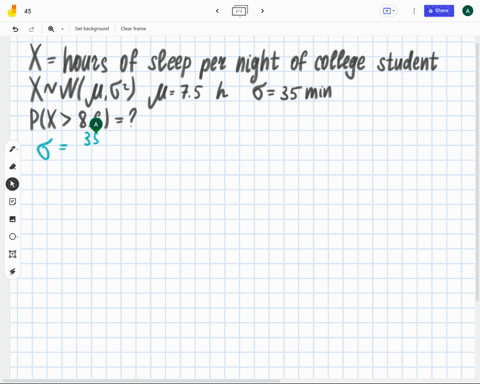Go to the next frame
The width and height of the screenshot is (480, 384).
262,11
